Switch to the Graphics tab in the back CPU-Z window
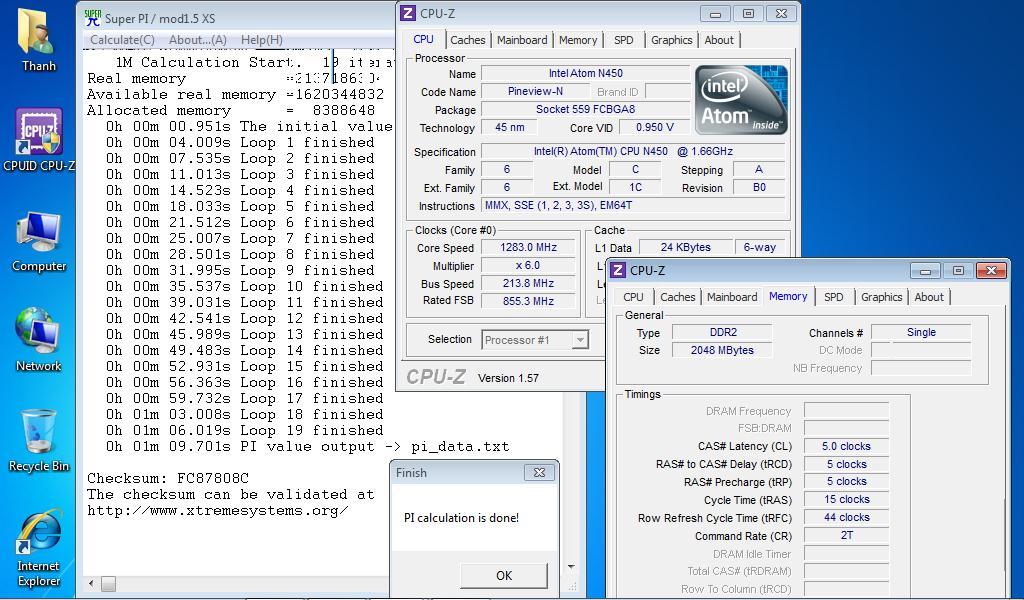1024x600 pixels. click(x=671, y=40)
